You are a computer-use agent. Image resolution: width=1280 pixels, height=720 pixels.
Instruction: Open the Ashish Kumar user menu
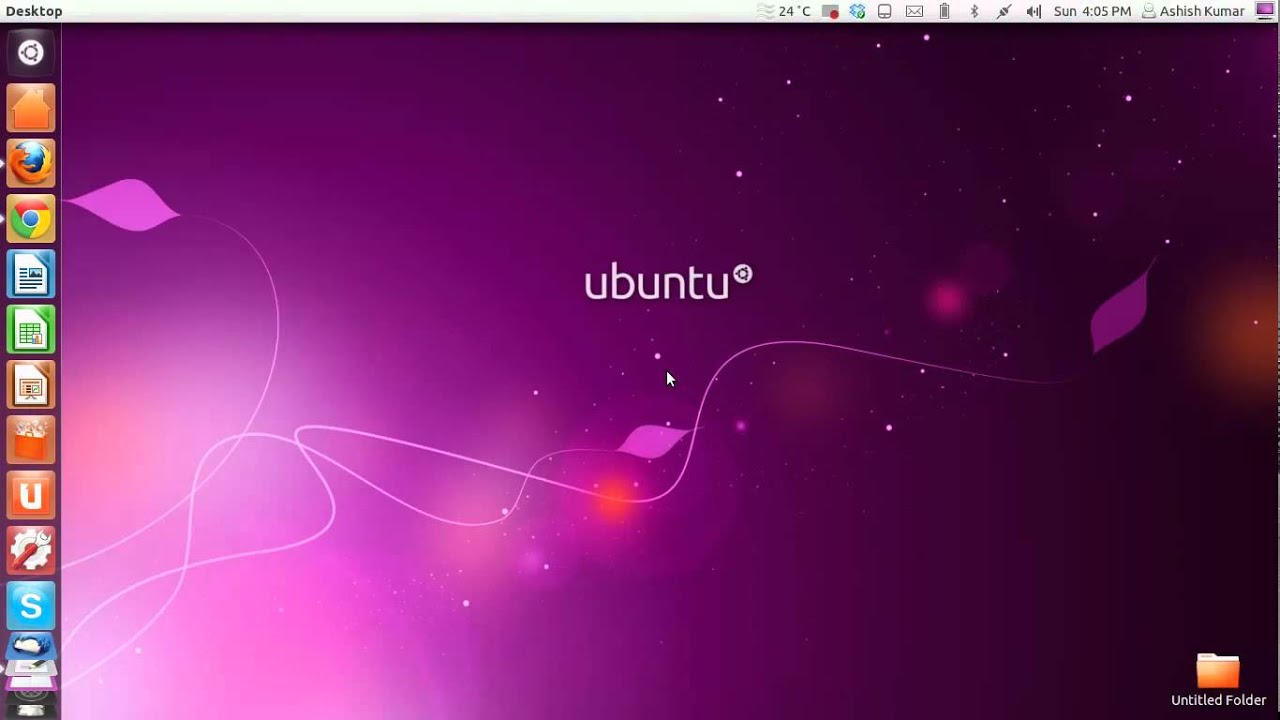1194,11
